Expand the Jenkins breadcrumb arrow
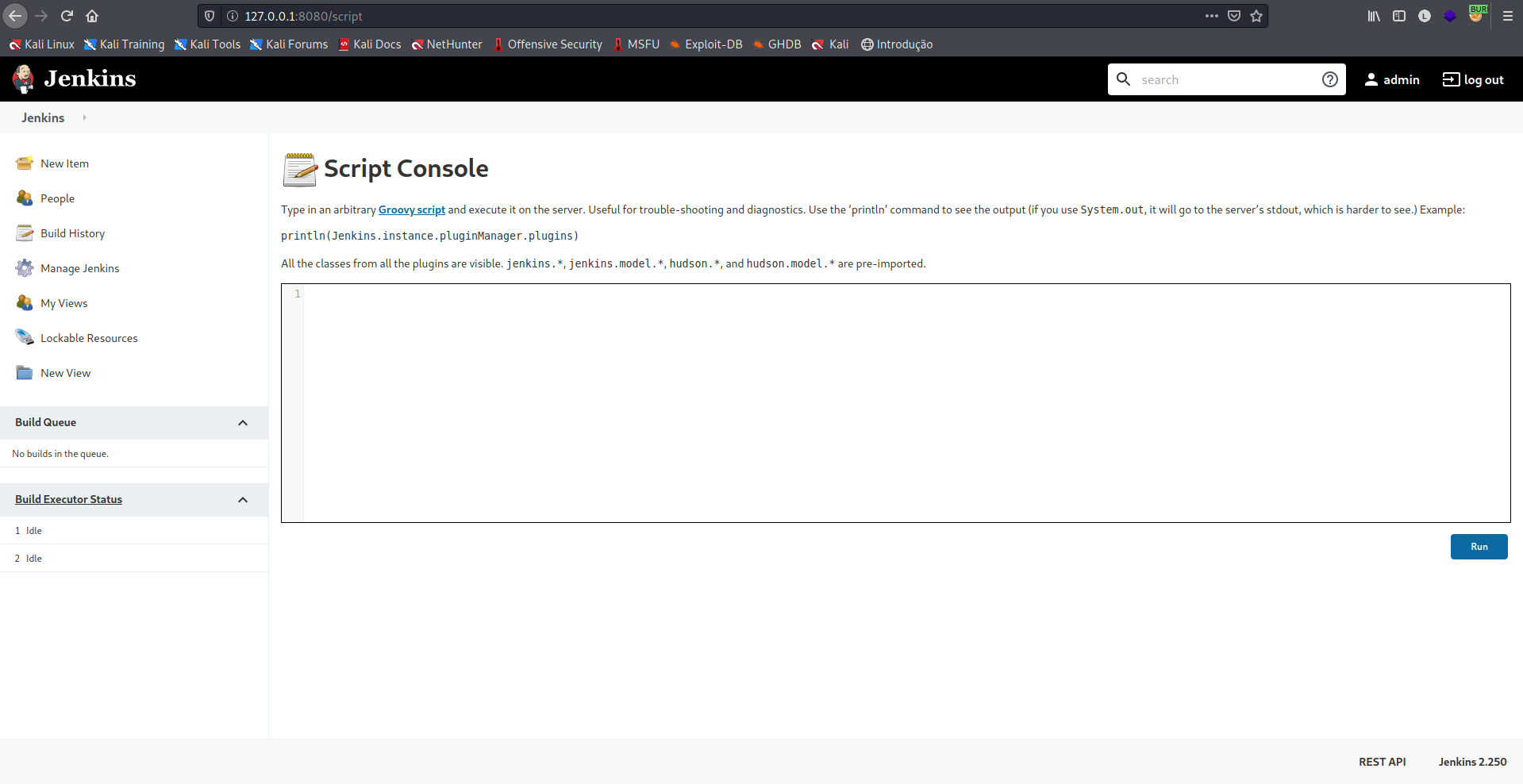The width and height of the screenshot is (1523, 784). pyautogui.click(x=84, y=117)
